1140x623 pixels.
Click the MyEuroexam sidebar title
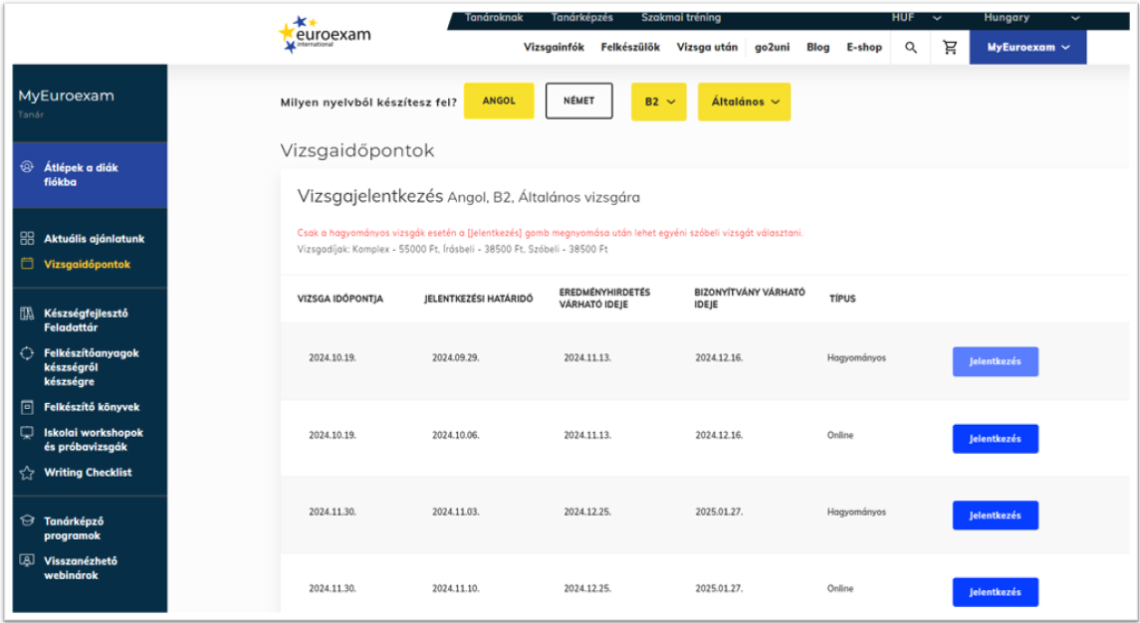pos(66,96)
